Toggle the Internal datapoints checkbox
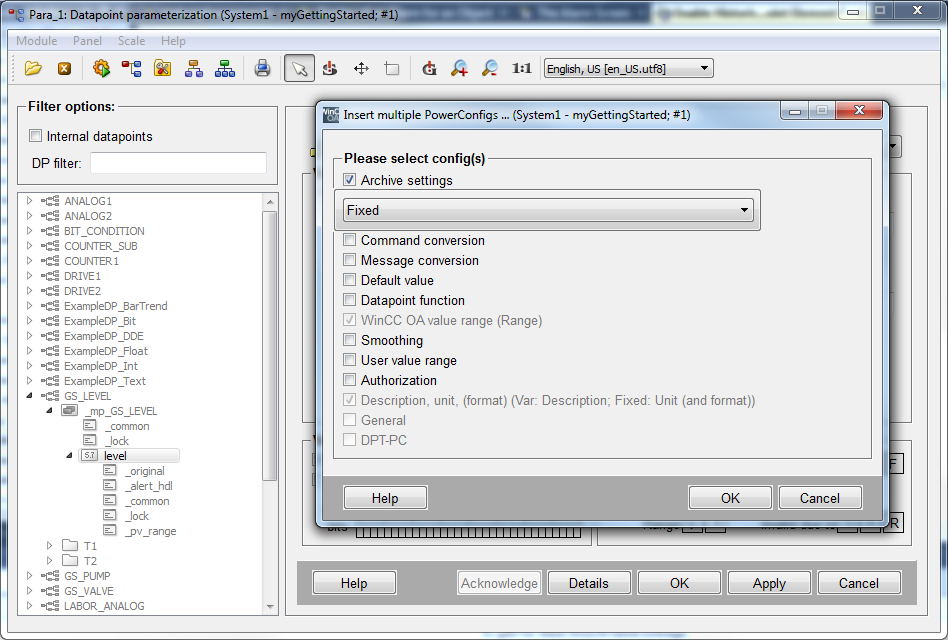 point(36,137)
